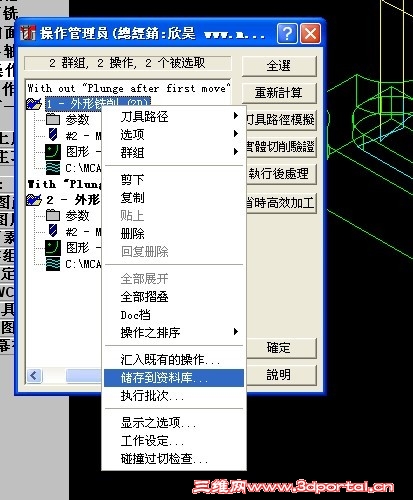This screenshot has height=500, width=413.
Task: Click the 2 群組, 2 操作 status text
Action: [x=127, y=63]
